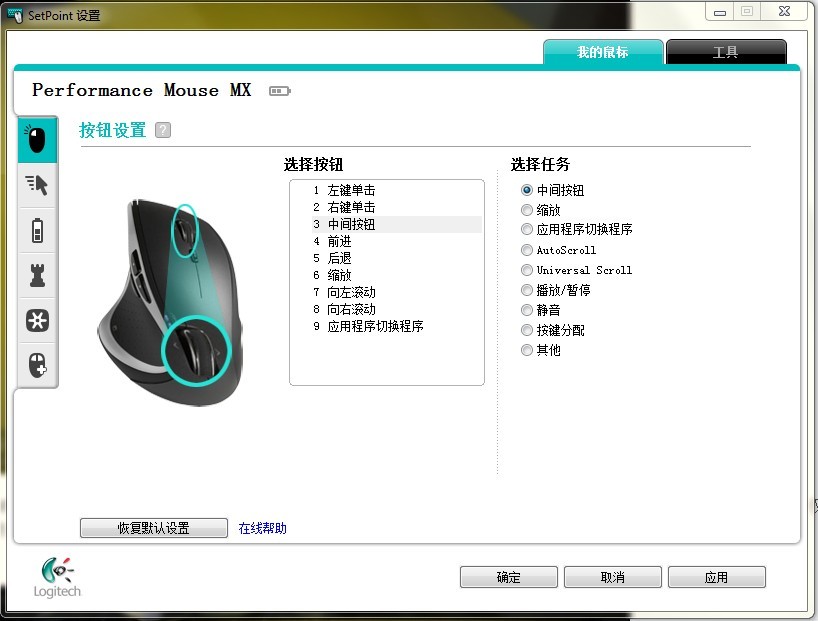Click the 恢复默认设置 button

154,528
